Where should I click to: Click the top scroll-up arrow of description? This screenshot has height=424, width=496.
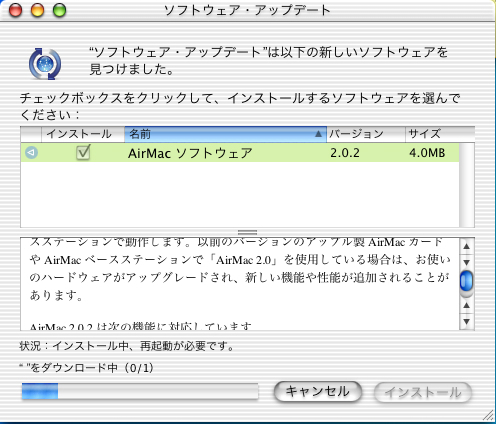click(x=467, y=246)
